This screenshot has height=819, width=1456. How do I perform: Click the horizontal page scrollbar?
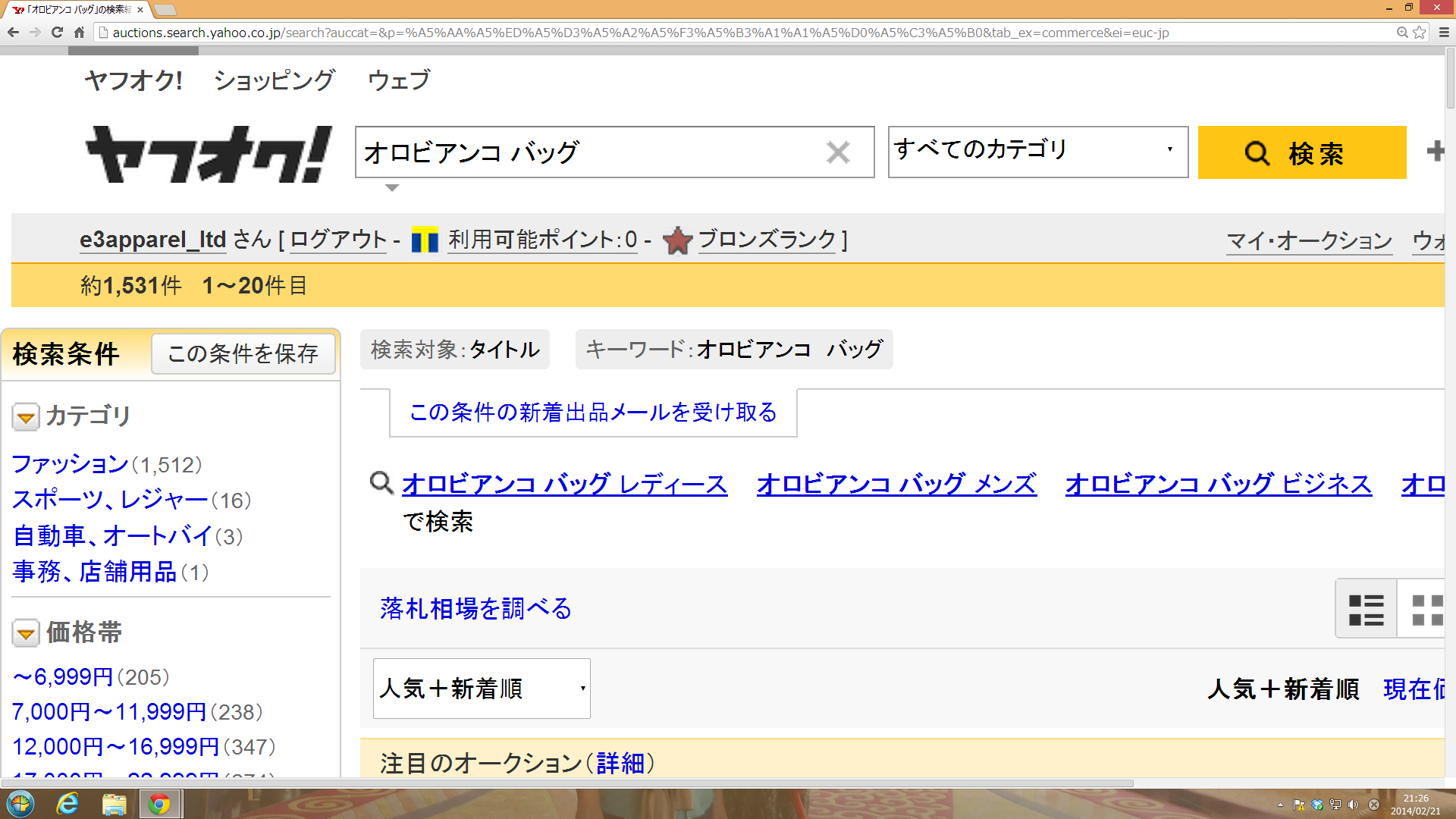click(567, 783)
